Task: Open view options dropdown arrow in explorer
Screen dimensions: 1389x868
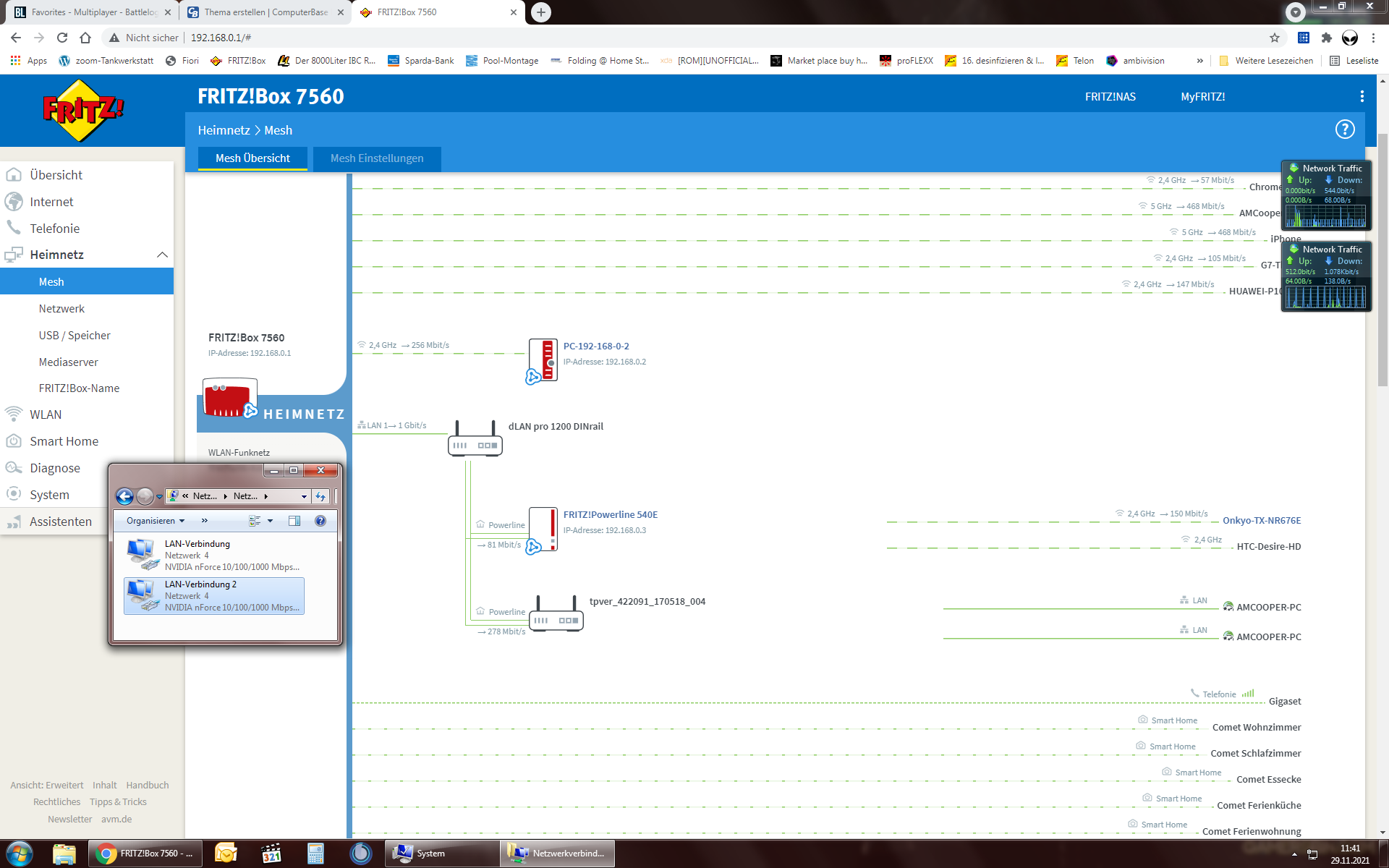Action: pyautogui.click(x=271, y=521)
